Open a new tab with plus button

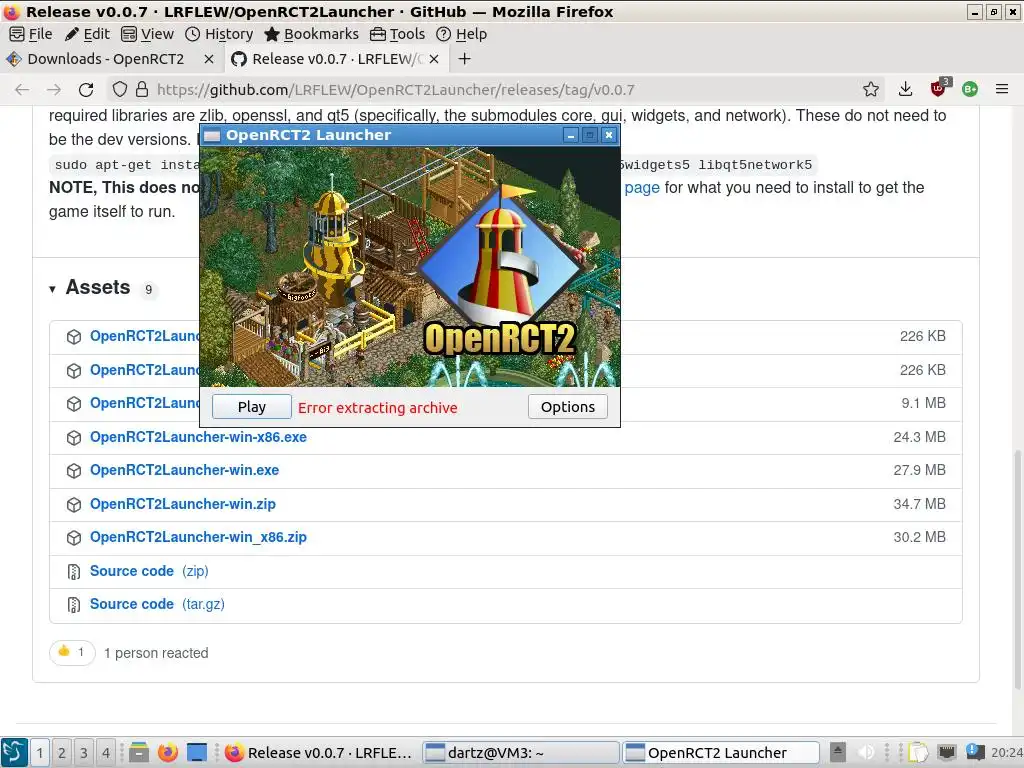pyautogui.click(x=464, y=59)
